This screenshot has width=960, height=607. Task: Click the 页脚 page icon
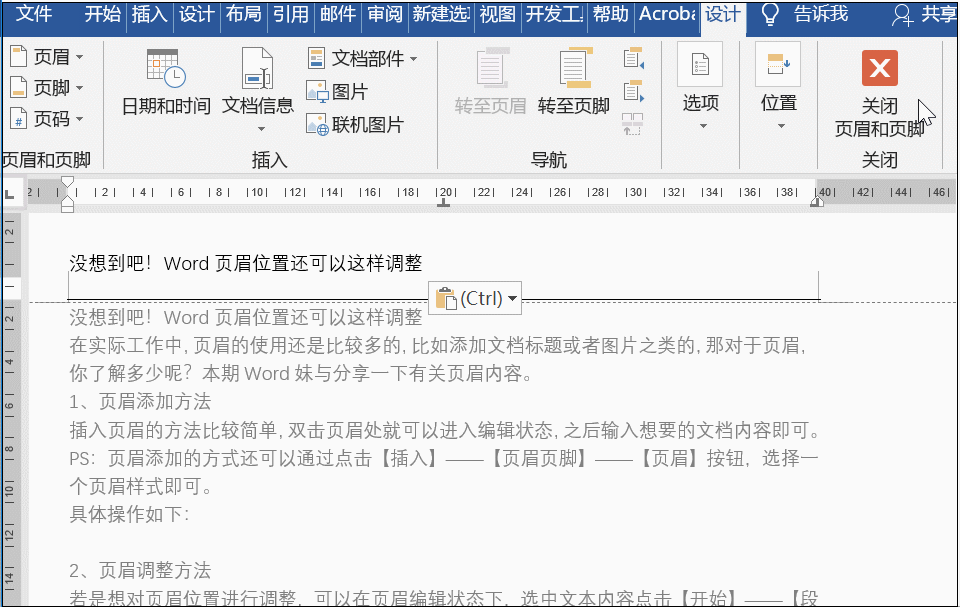(18, 87)
